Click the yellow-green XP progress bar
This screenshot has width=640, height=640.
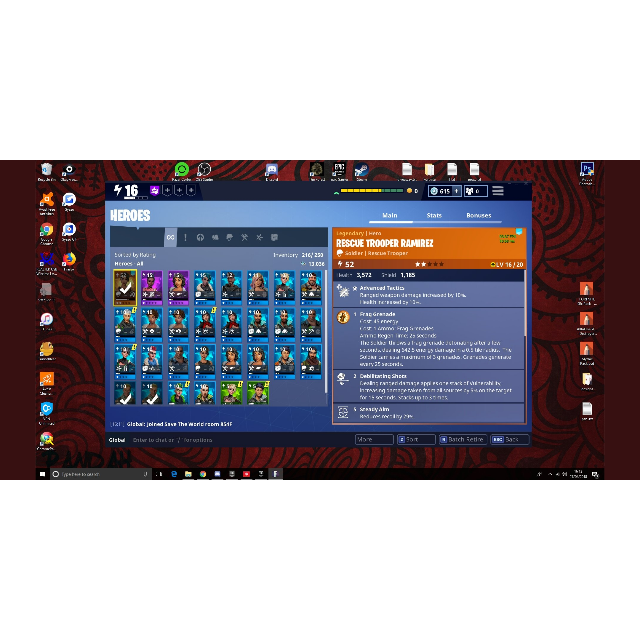pyautogui.click(x=372, y=191)
